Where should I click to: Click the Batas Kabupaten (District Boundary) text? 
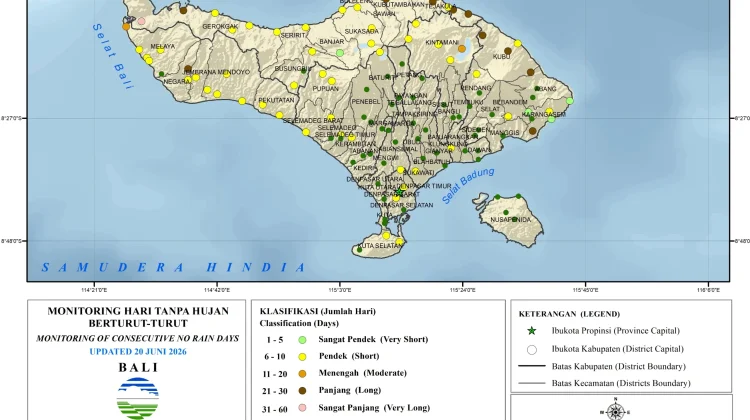tap(619, 367)
